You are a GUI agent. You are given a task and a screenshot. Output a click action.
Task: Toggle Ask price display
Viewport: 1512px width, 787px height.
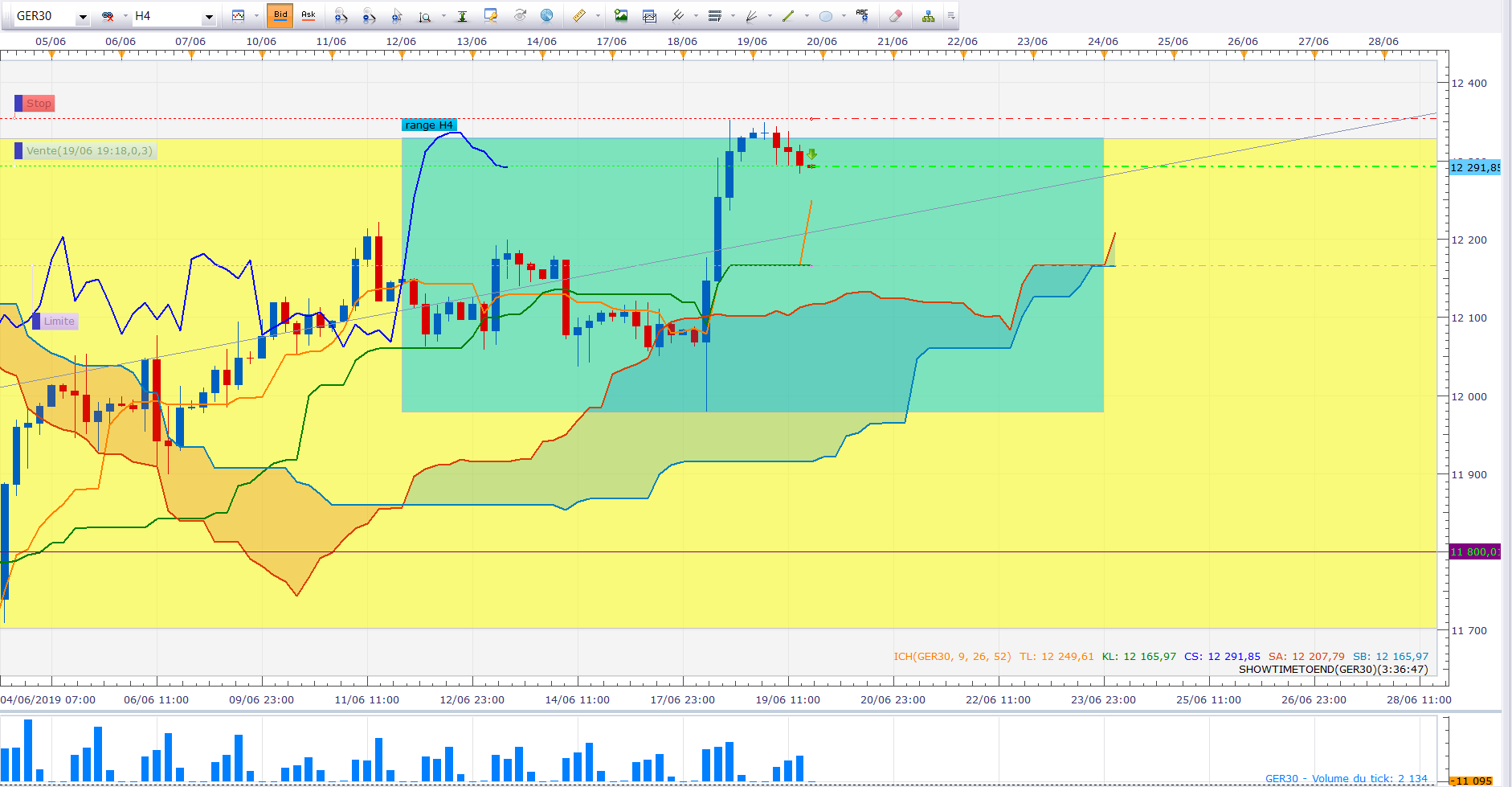coord(309,15)
